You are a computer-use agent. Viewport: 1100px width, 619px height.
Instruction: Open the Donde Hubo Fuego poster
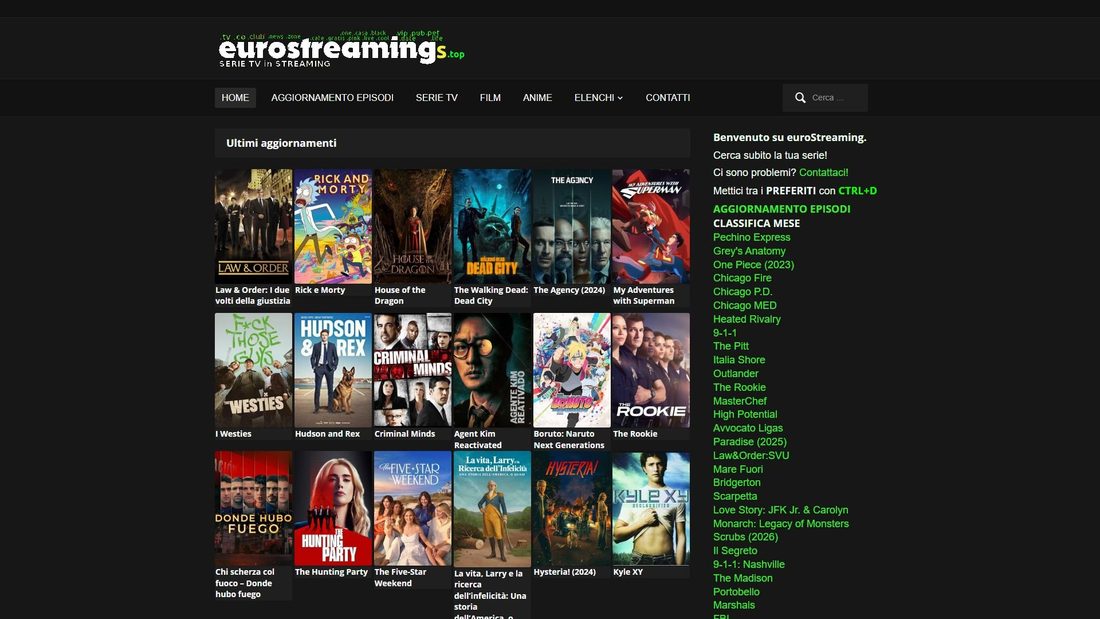point(253,508)
